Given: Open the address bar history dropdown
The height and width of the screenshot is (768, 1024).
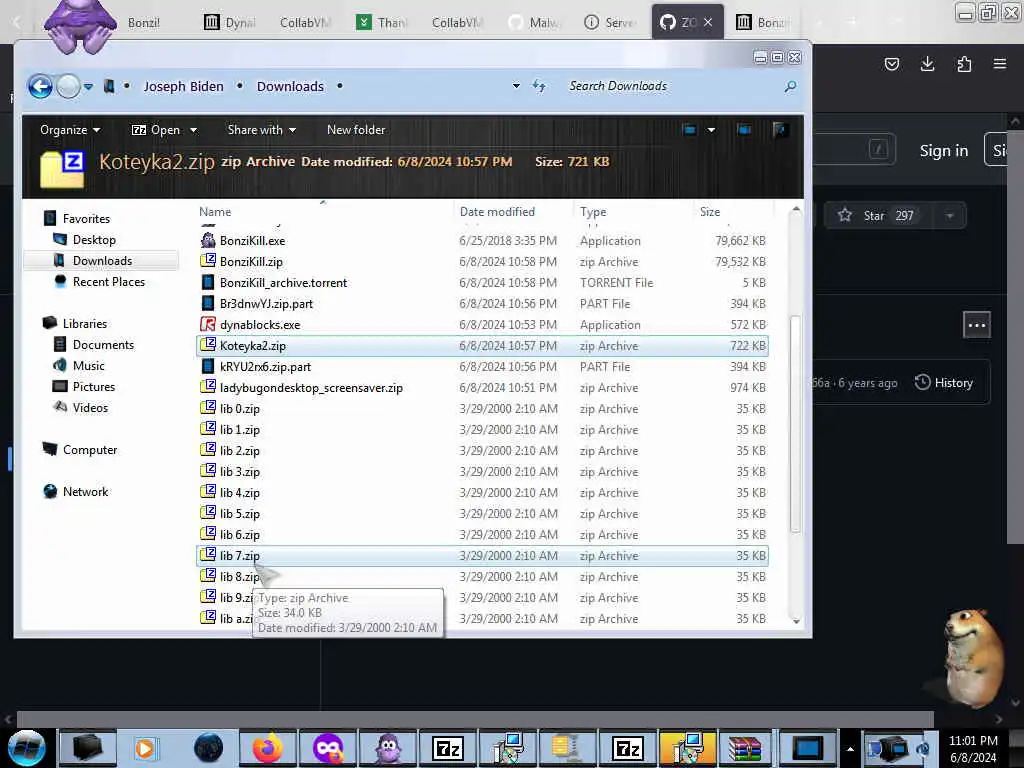Looking at the screenshot, I should click(x=516, y=86).
